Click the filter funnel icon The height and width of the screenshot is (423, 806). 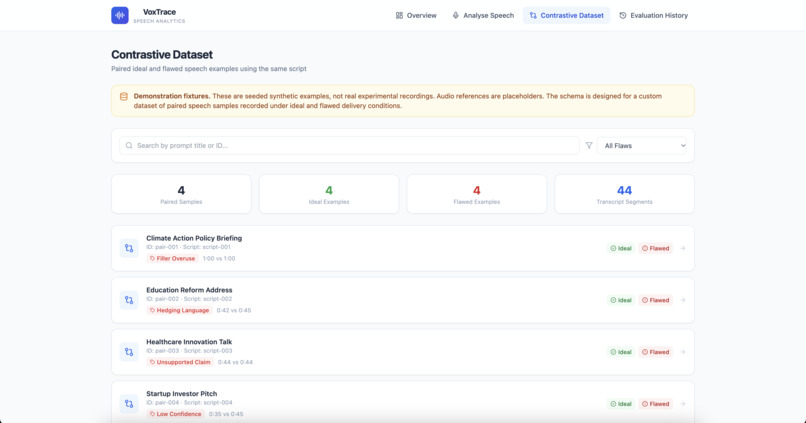[589, 145]
